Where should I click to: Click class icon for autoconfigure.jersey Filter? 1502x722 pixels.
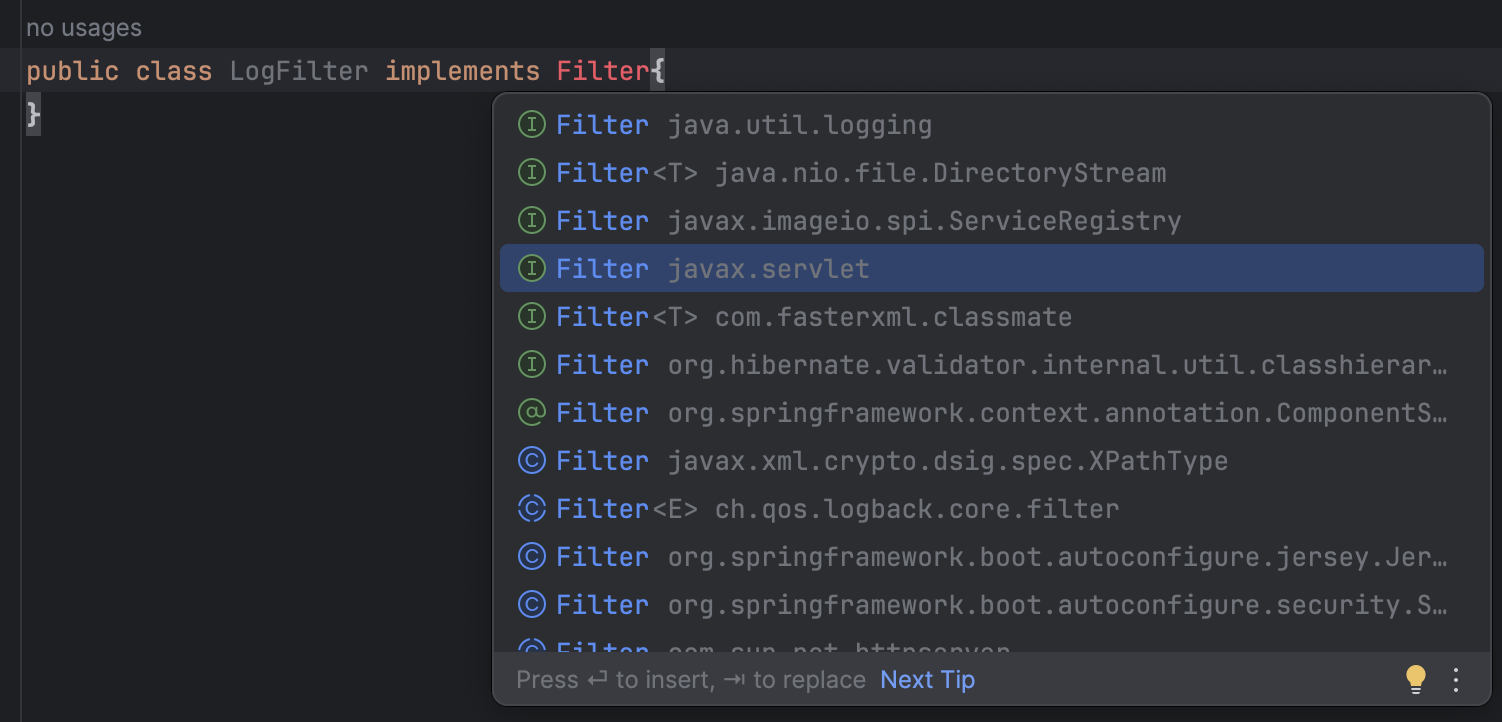[531, 557]
